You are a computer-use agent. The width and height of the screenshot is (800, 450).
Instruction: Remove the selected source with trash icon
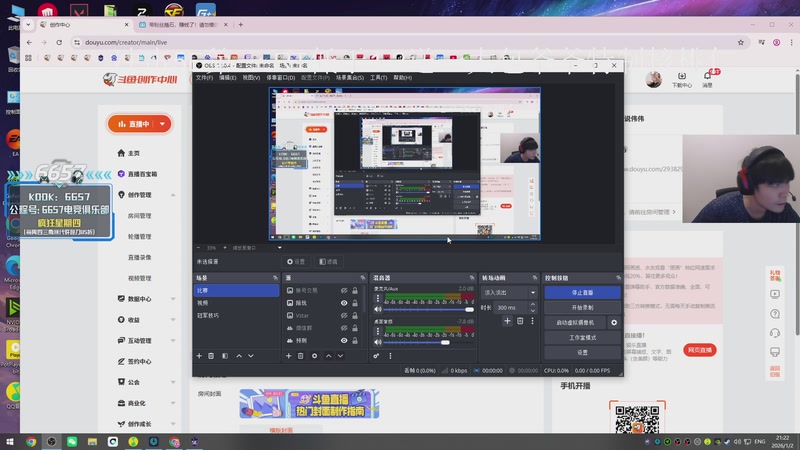coord(301,356)
